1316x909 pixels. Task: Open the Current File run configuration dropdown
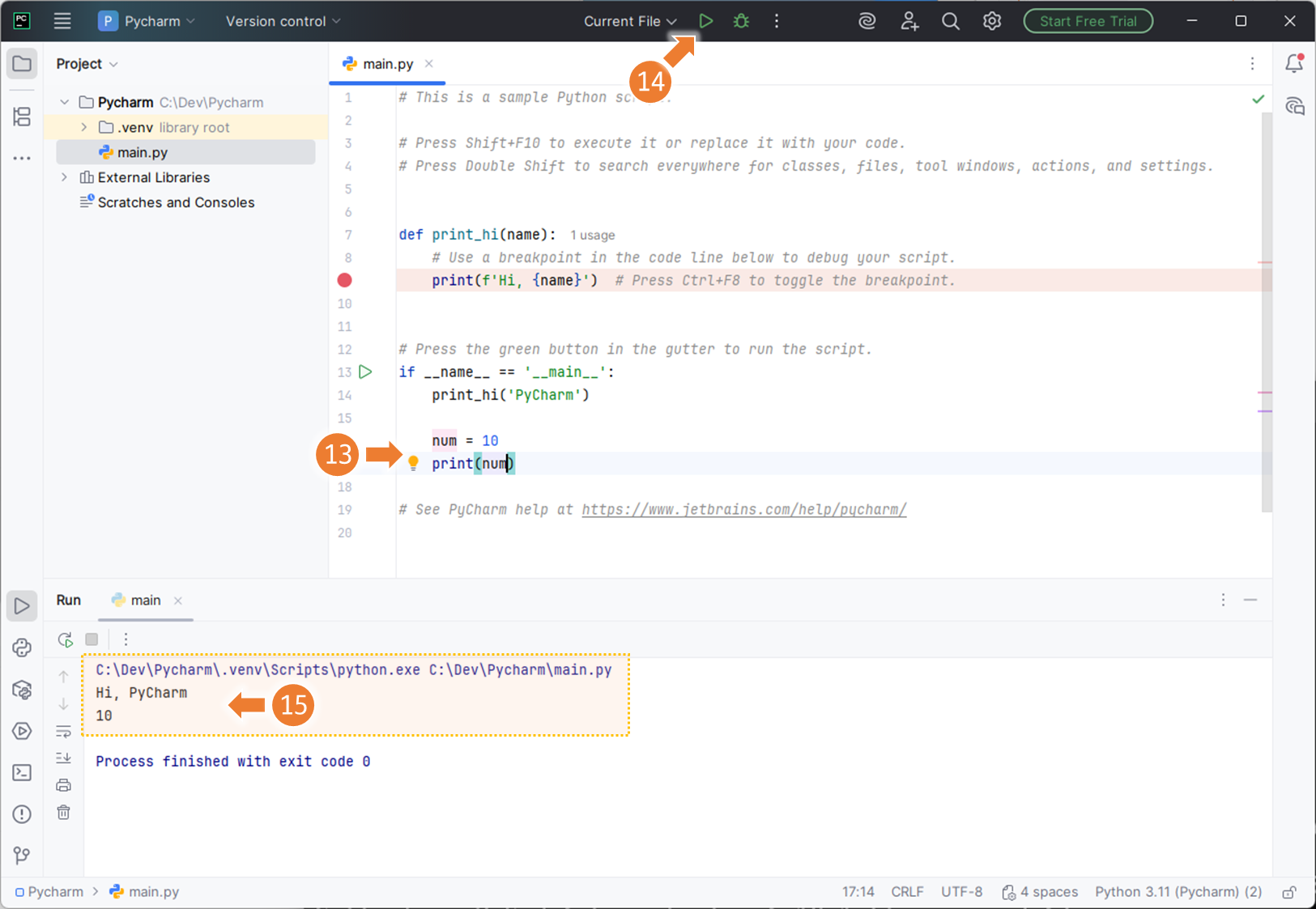click(630, 21)
